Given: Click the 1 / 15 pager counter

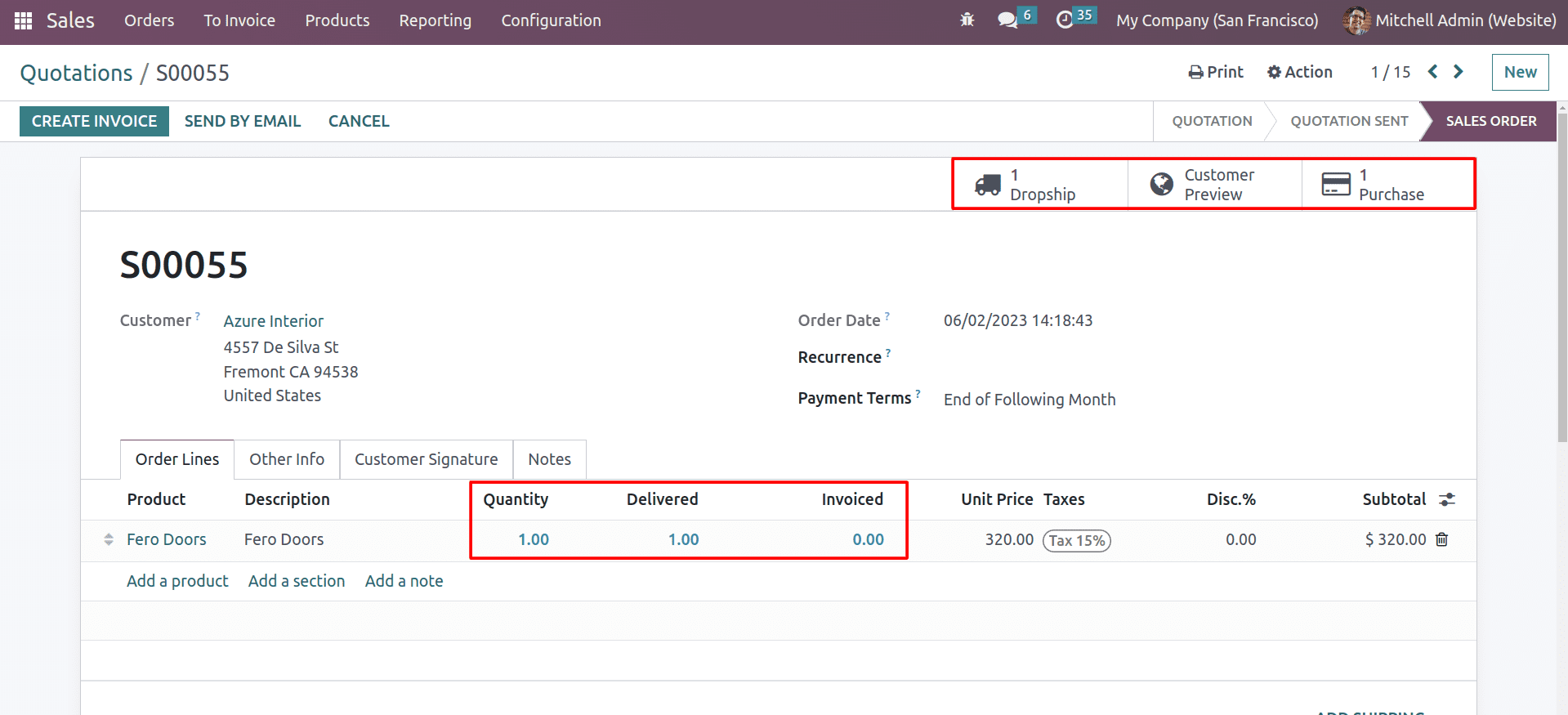Looking at the screenshot, I should tap(1391, 72).
